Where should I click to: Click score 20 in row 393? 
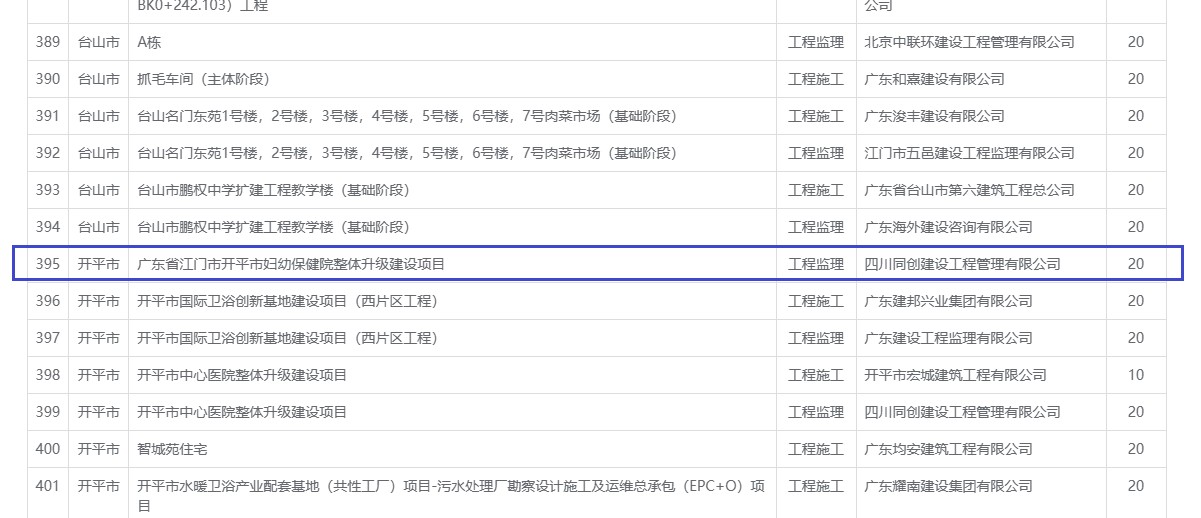point(1136,190)
